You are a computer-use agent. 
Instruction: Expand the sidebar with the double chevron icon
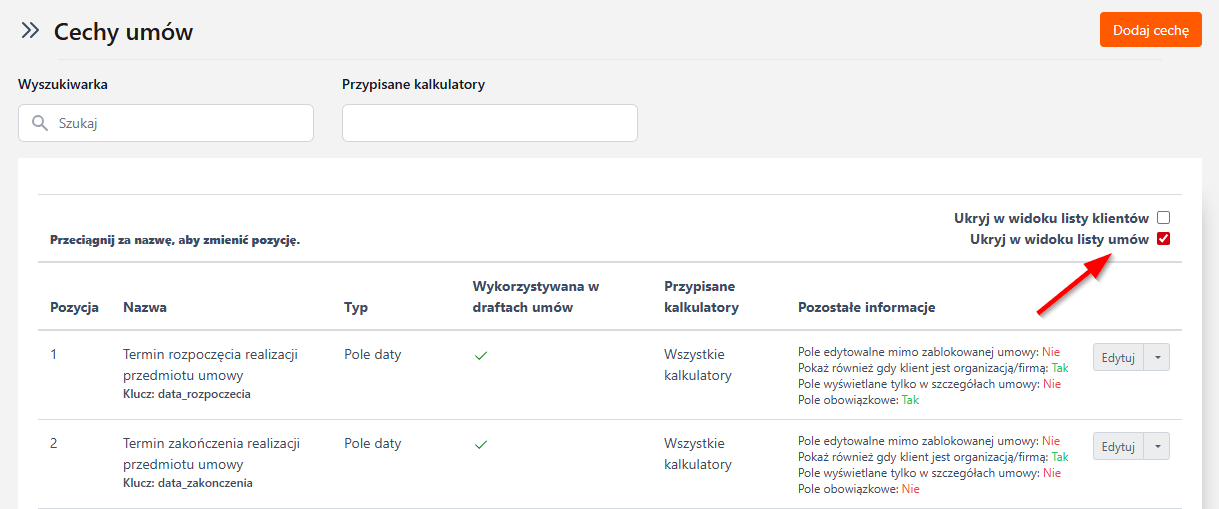tap(30, 31)
